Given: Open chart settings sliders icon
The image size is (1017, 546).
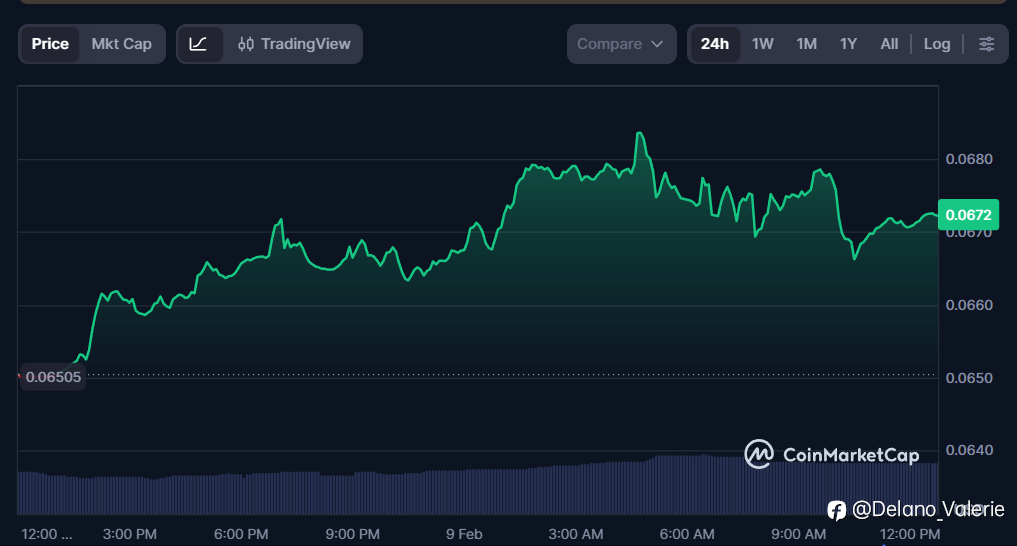Looking at the screenshot, I should pos(987,44).
